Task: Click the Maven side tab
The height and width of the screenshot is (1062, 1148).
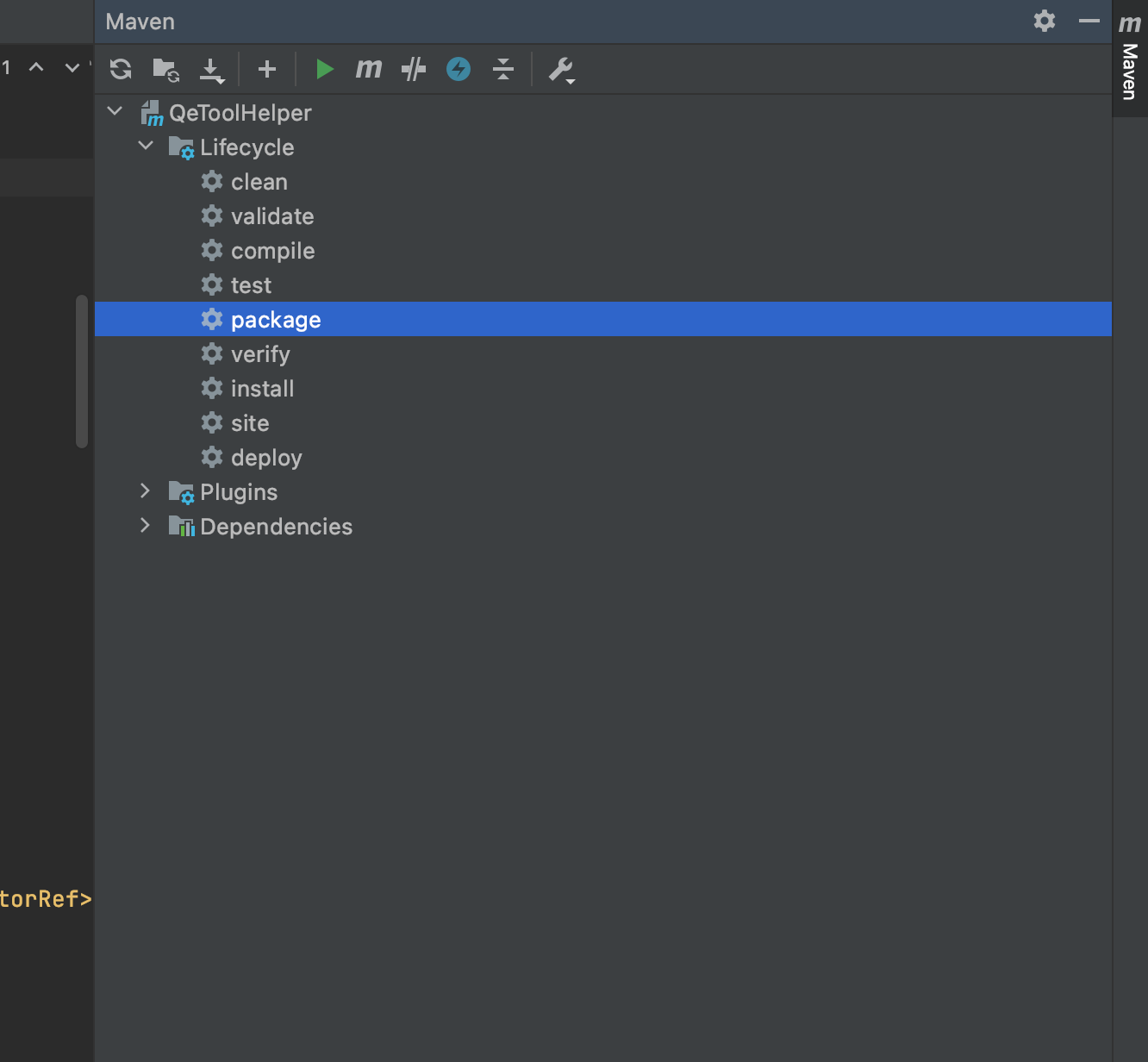Action: click(1129, 58)
